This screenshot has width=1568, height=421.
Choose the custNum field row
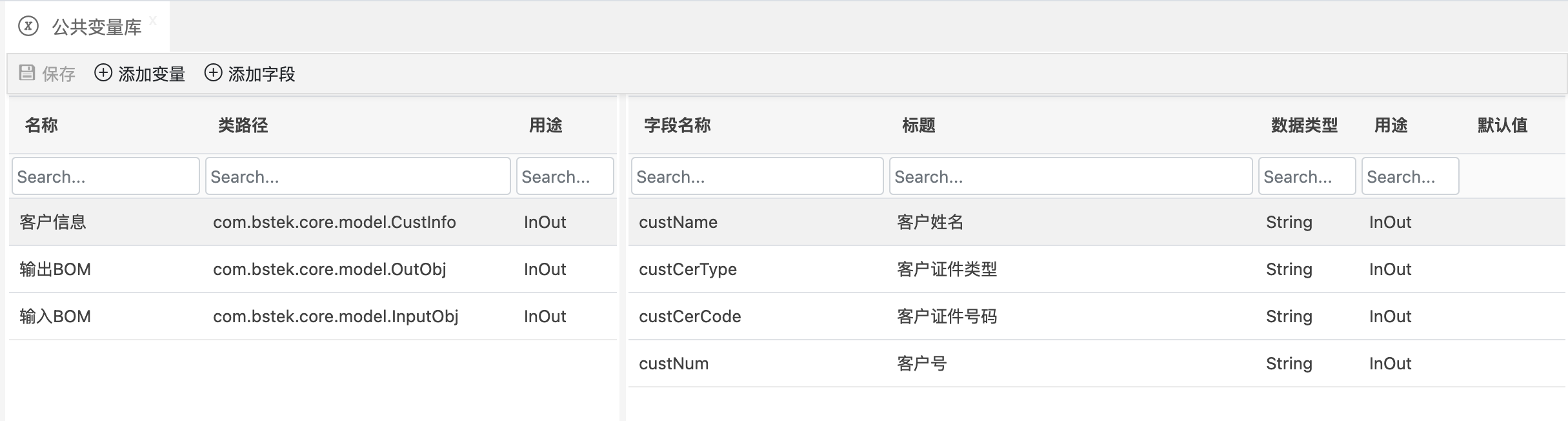pyautogui.click(x=674, y=364)
